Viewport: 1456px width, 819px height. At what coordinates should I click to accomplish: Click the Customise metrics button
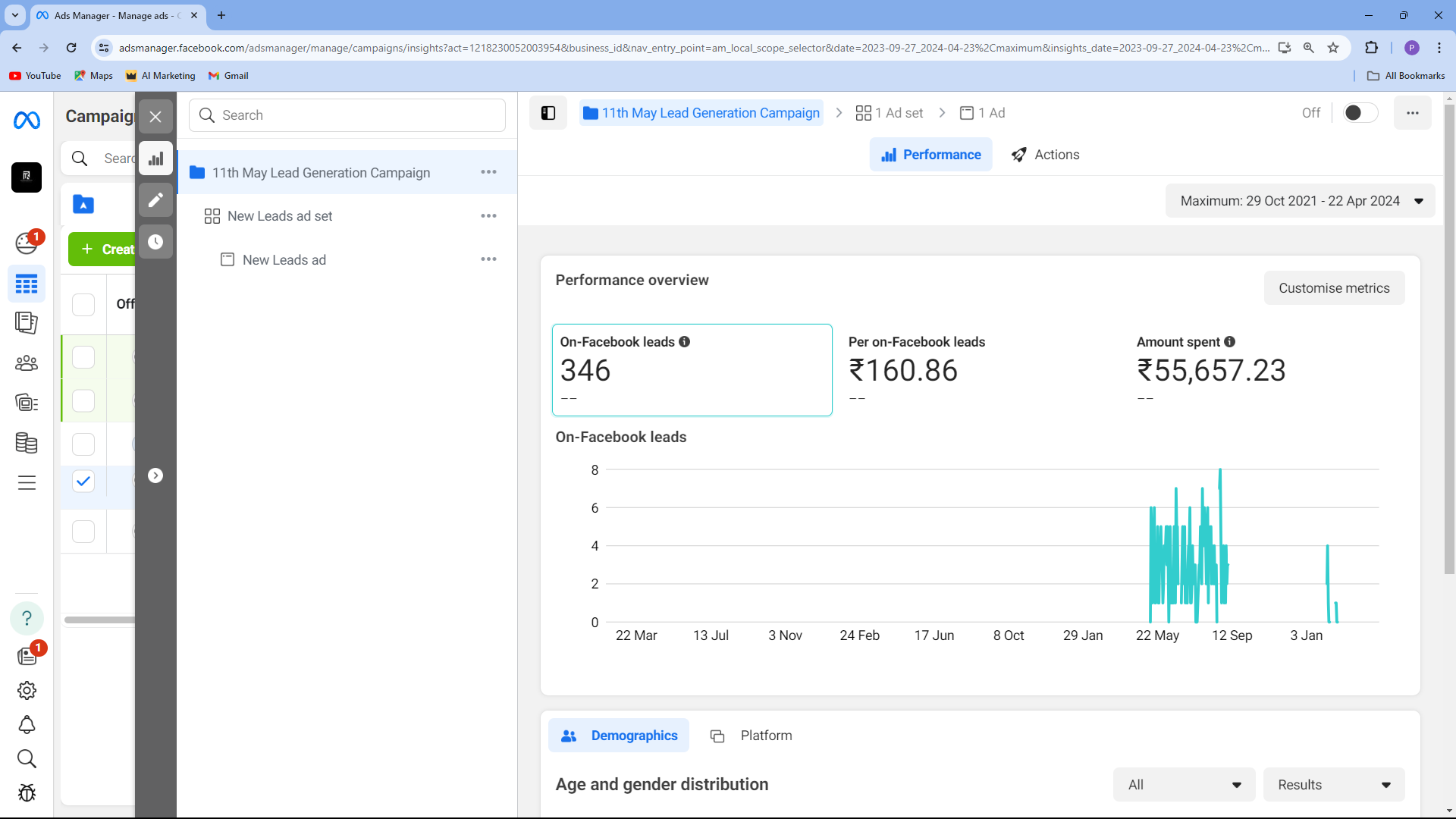(1334, 288)
